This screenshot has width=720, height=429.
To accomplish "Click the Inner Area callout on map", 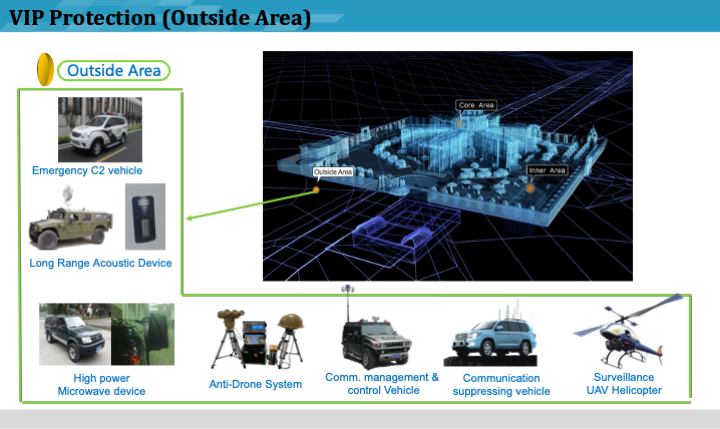I will pos(547,170).
